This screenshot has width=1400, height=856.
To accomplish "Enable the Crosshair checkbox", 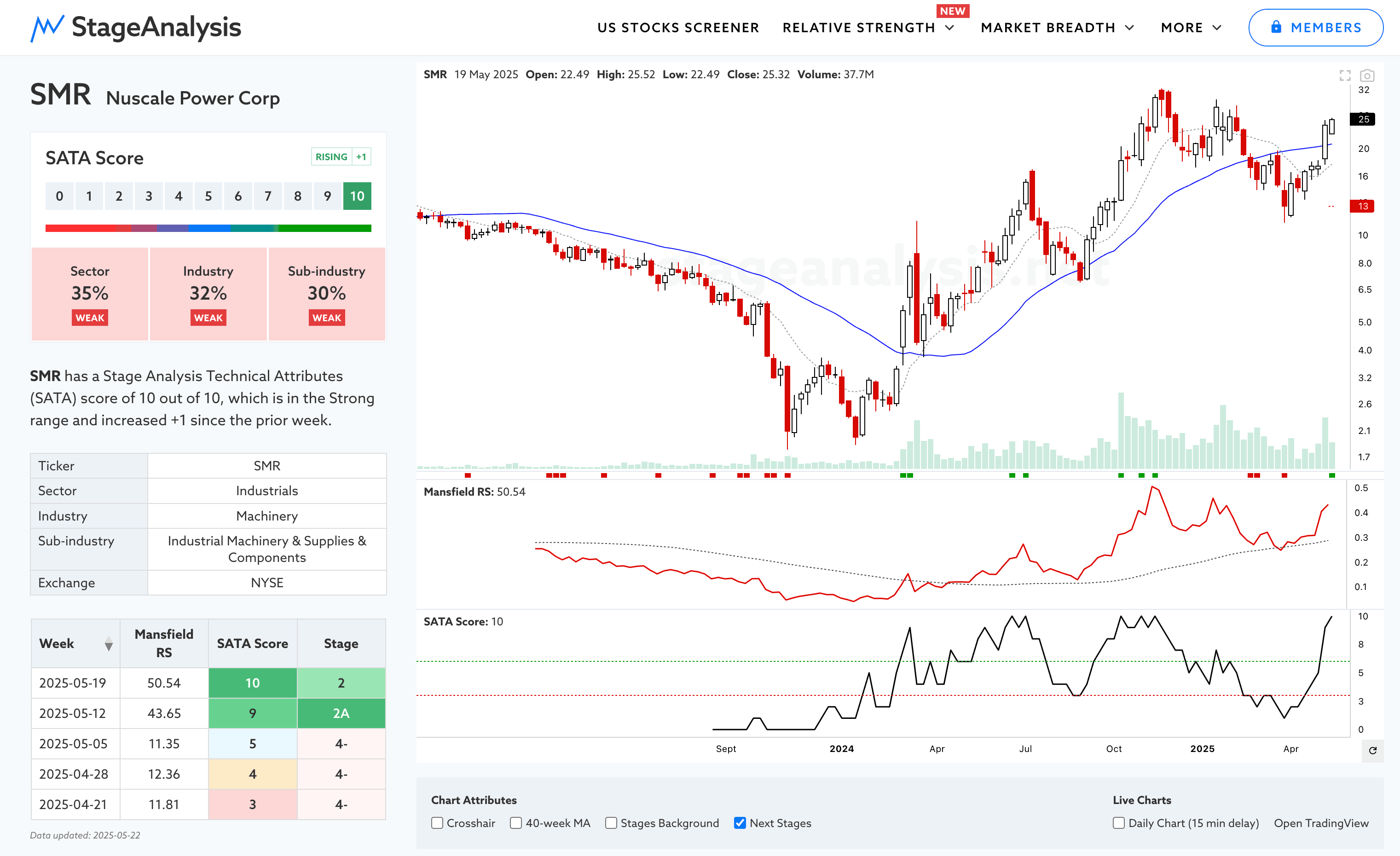I will [437, 823].
